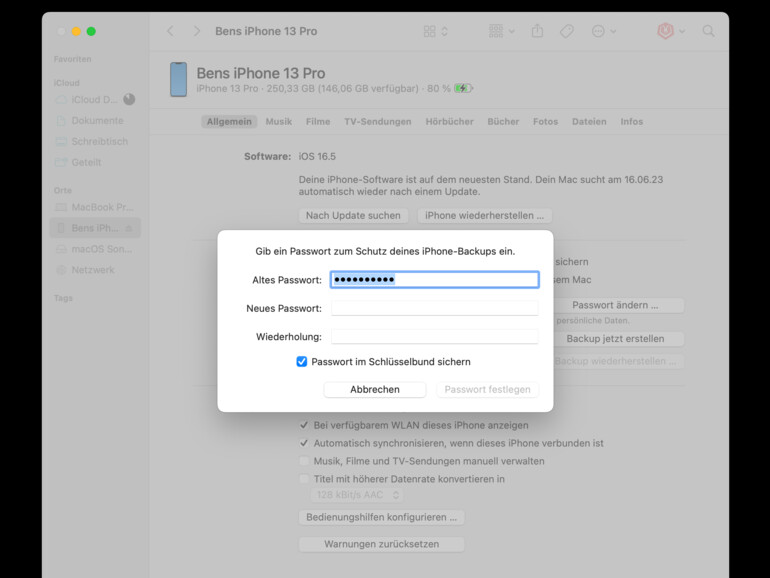Image resolution: width=770 pixels, height=578 pixels.
Task: Click Abbrechen in the password dialog
Action: click(375, 389)
